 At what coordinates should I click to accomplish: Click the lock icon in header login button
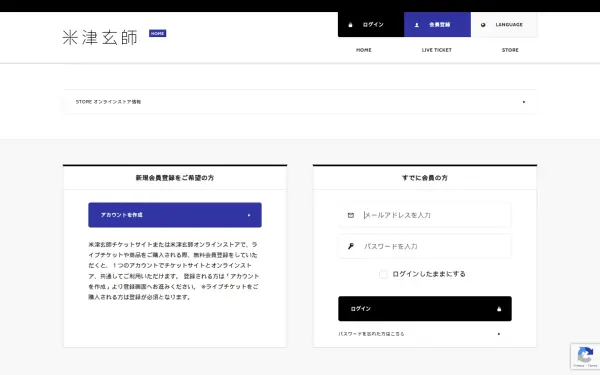point(350,25)
